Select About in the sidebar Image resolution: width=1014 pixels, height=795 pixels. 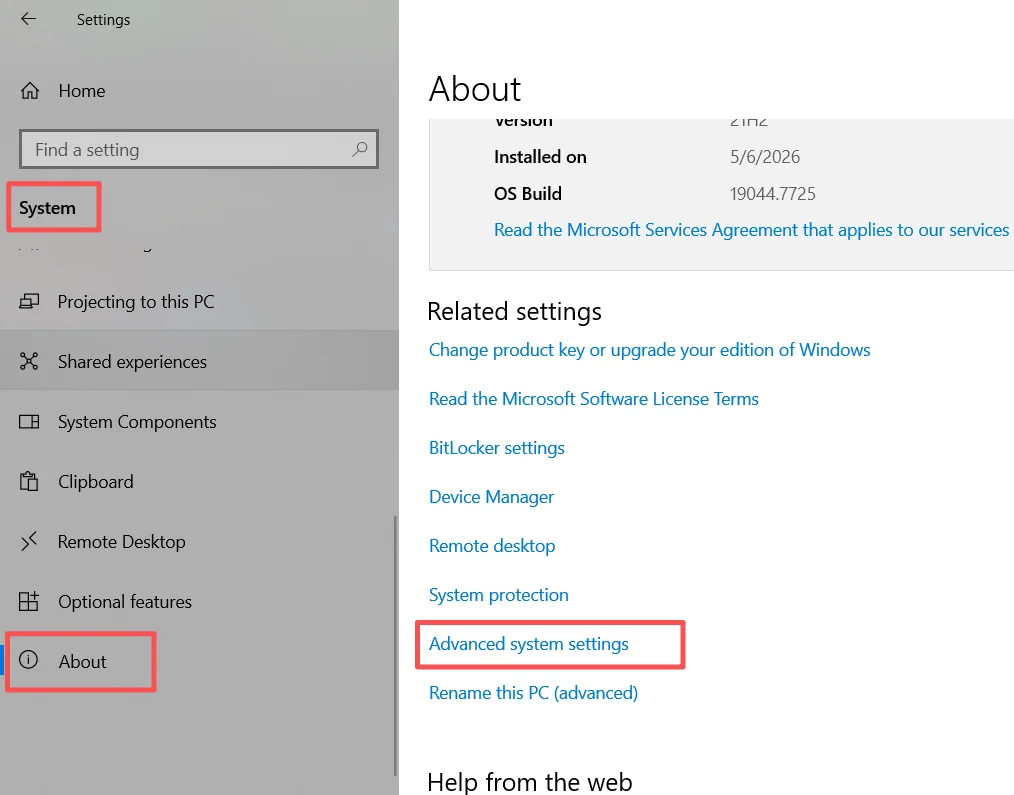(x=199, y=661)
